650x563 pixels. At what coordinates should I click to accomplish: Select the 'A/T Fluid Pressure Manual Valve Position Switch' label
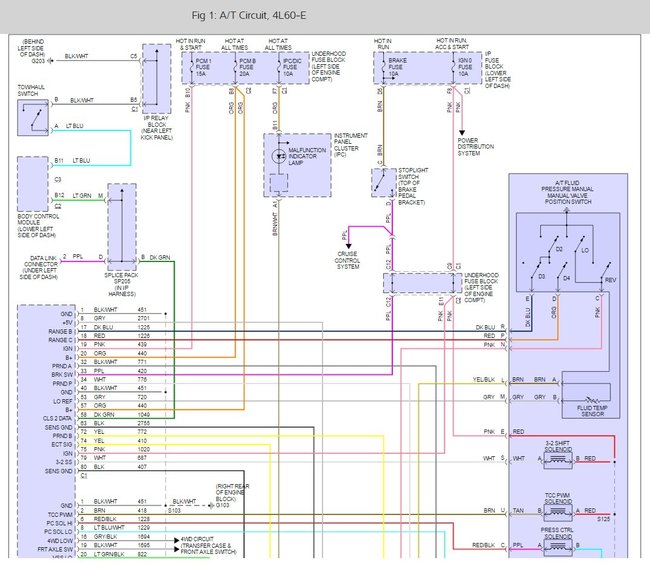point(568,192)
